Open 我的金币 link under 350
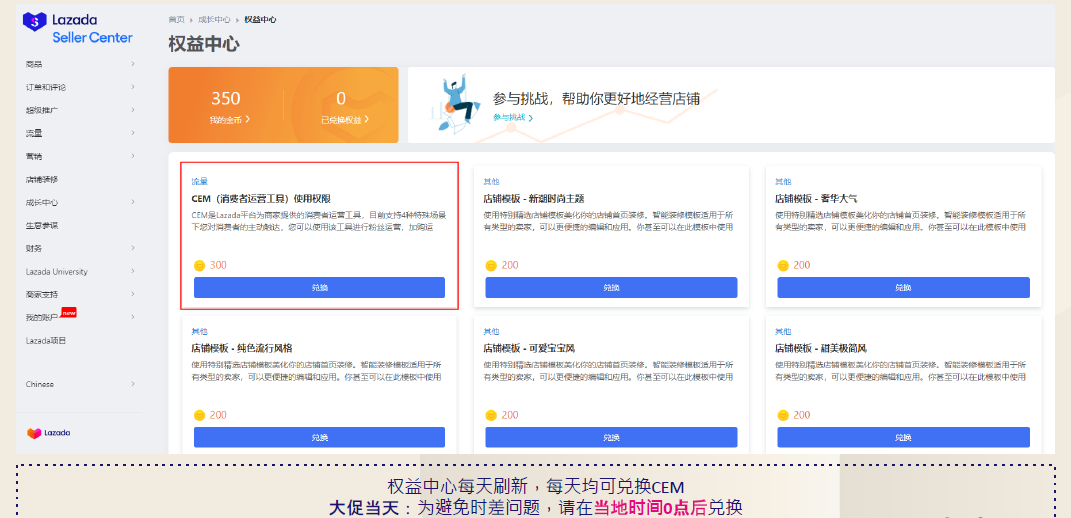Viewport: 1071px width, 518px height. tap(230, 119)
